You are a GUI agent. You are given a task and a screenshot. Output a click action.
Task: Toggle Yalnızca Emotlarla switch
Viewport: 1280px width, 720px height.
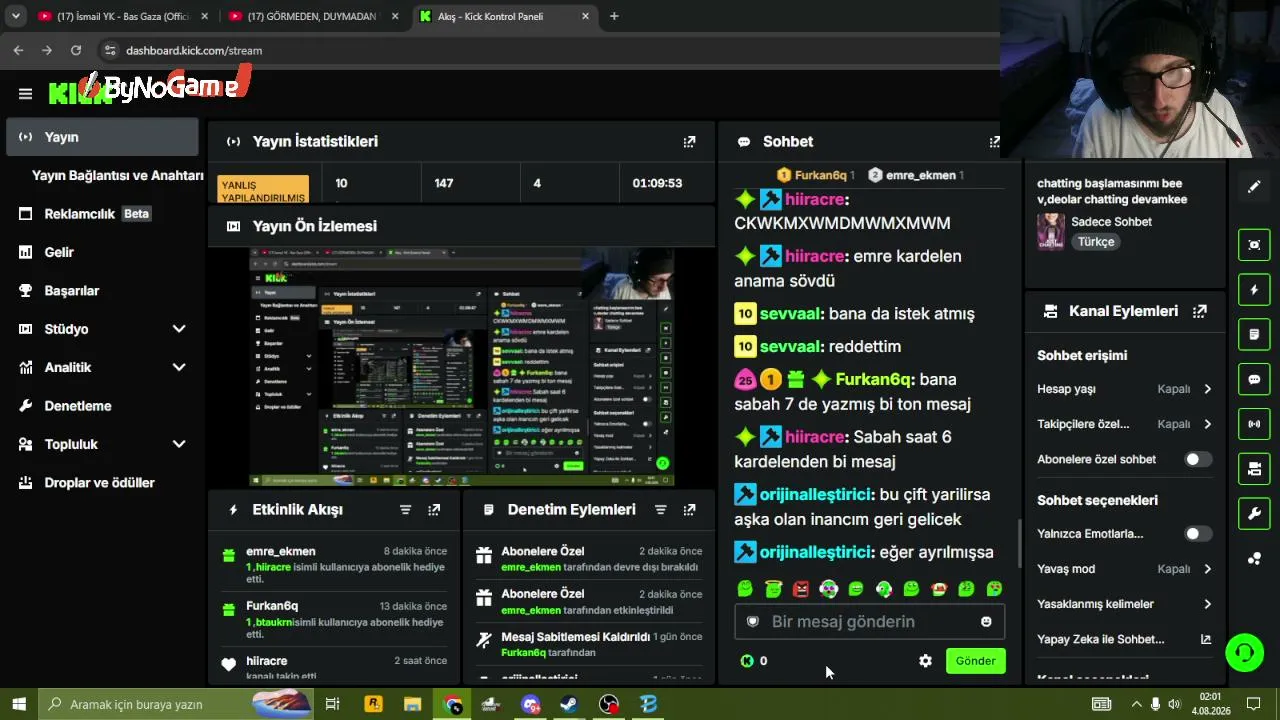point(1198,534)
